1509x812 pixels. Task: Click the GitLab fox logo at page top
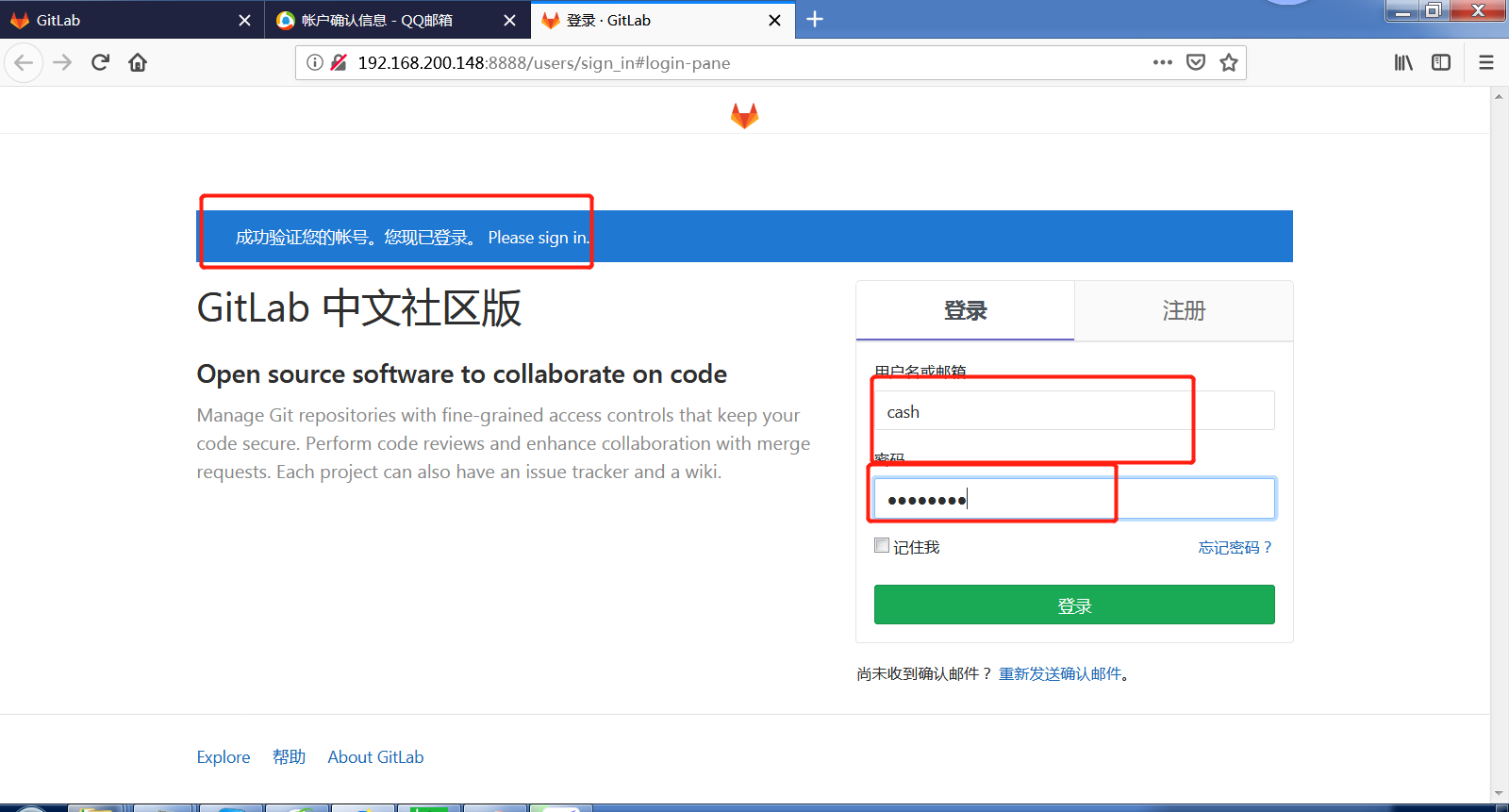click(x=744, y=115)
